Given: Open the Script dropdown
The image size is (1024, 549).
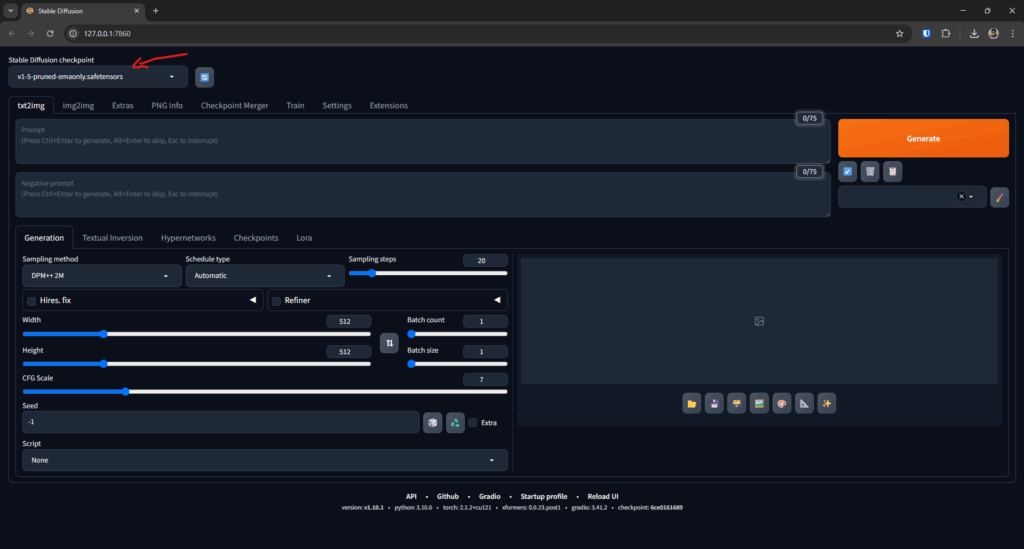Looking at the screenshot, I should coord(264,460).
